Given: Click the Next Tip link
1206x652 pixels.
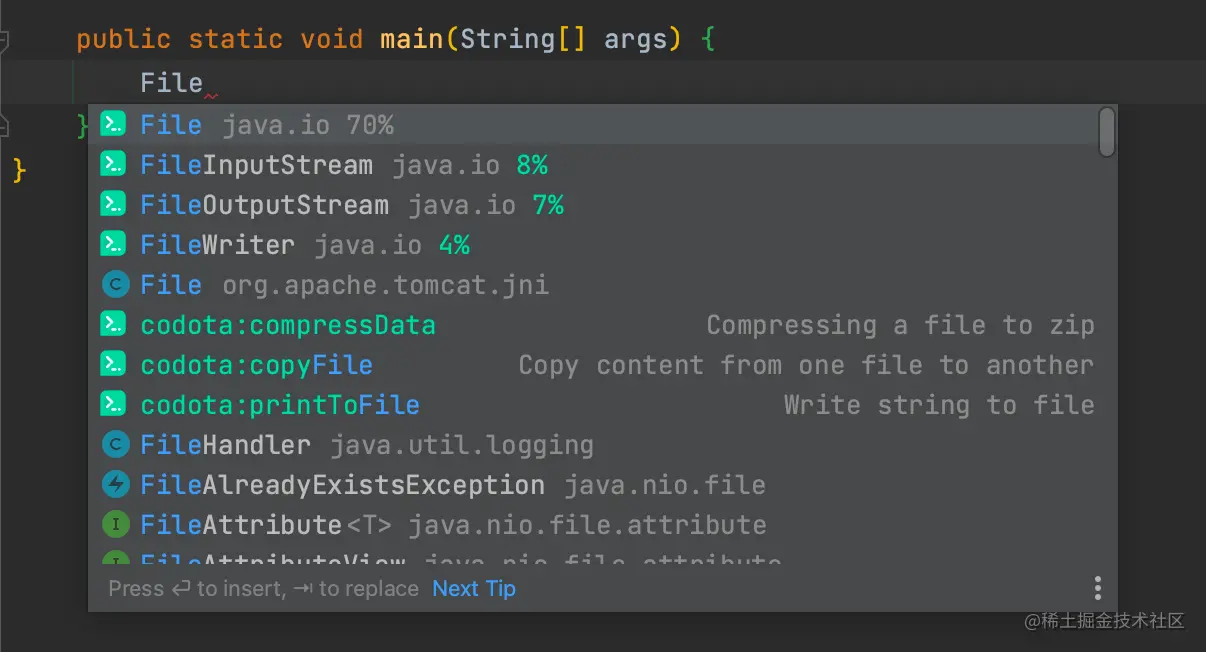Looking at the screenshot, I should pyautogui.click(x=474, y=589).
